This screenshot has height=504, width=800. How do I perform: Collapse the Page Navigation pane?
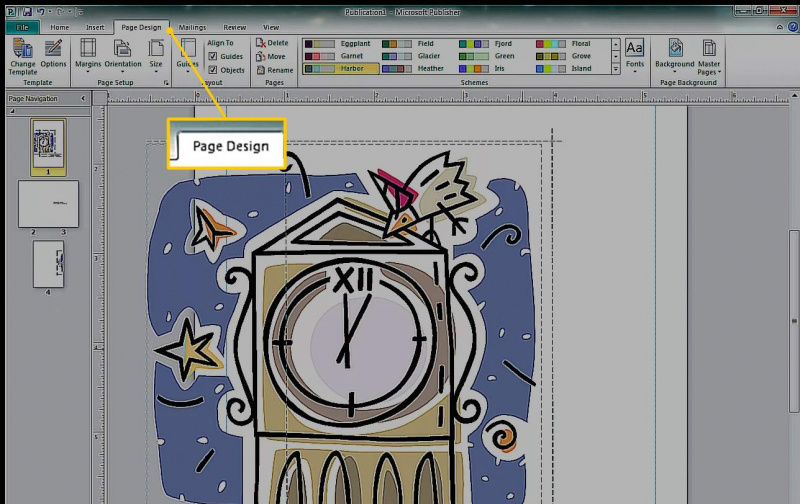pyautogui.click(x=83, y=98)
